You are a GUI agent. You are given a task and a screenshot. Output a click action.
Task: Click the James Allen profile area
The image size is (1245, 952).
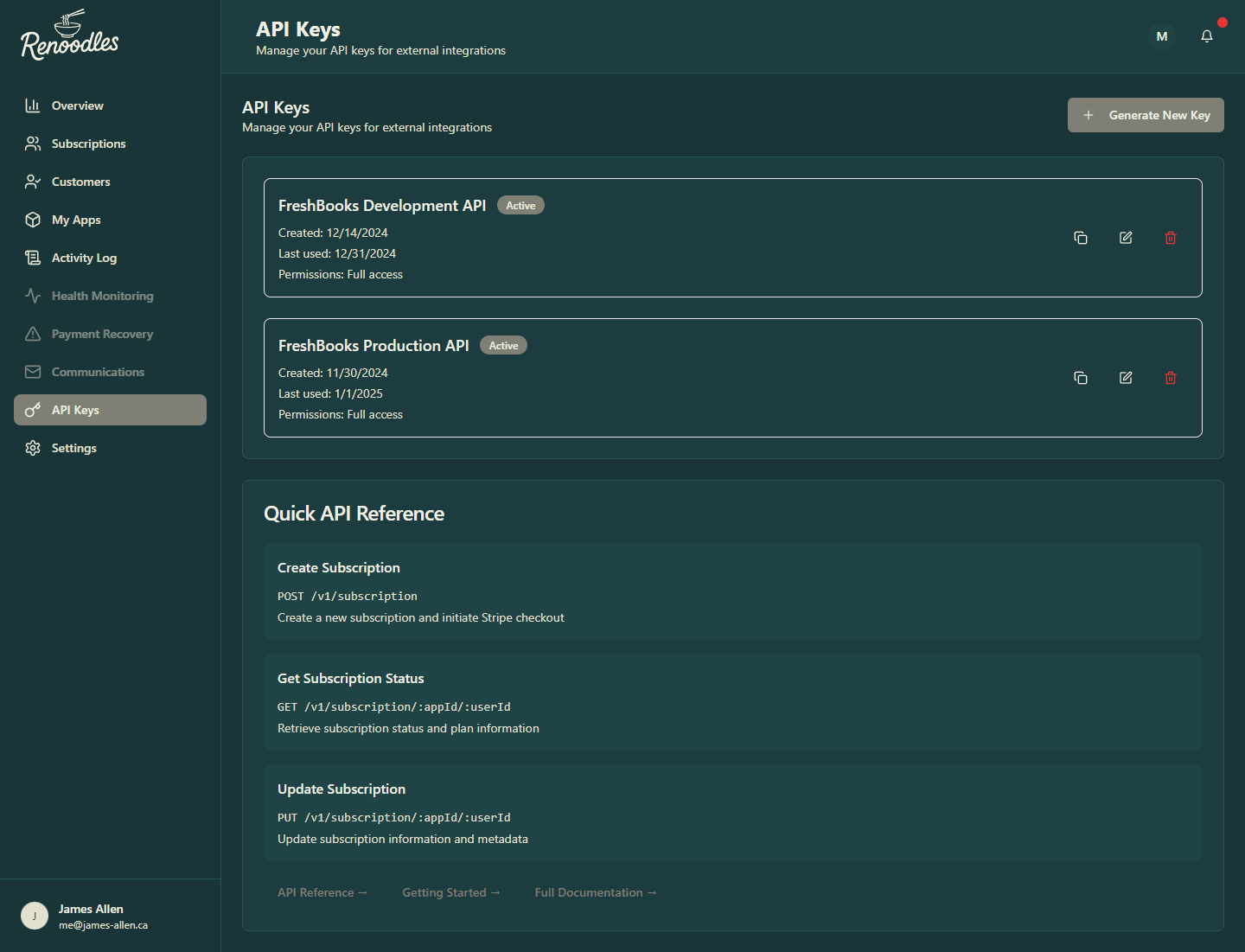[x=90, y=916]
